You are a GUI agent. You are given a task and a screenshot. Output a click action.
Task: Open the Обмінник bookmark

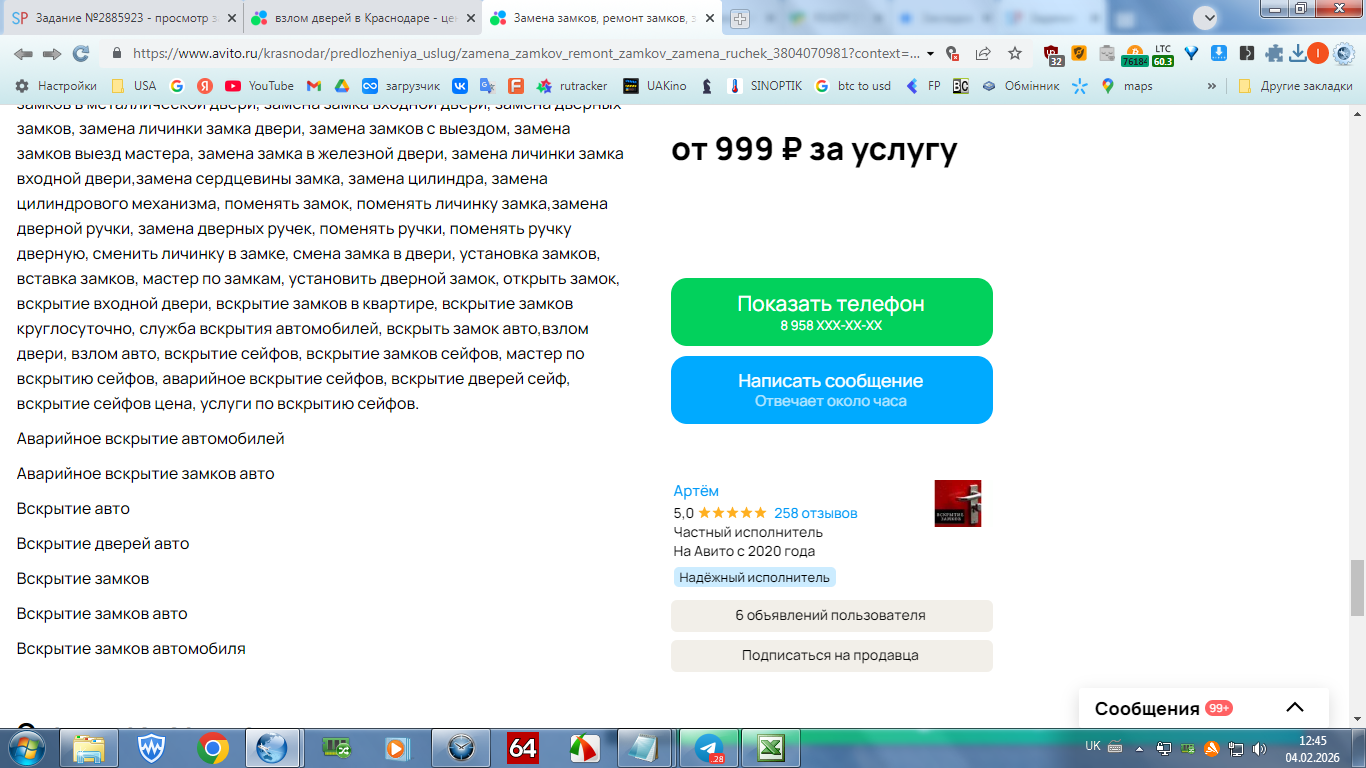click(1020, 86)
